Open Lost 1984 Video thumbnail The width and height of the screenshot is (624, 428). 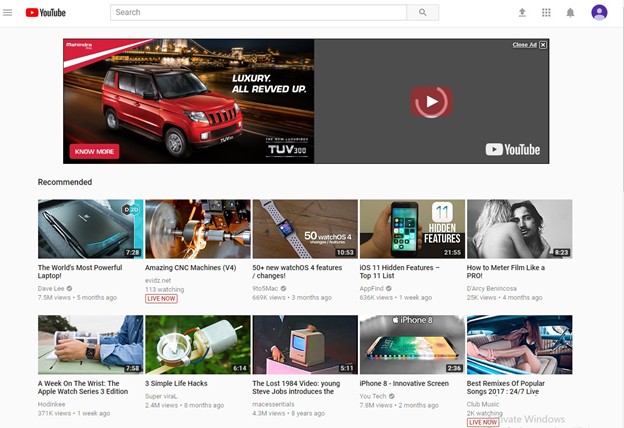pos(305,345)
